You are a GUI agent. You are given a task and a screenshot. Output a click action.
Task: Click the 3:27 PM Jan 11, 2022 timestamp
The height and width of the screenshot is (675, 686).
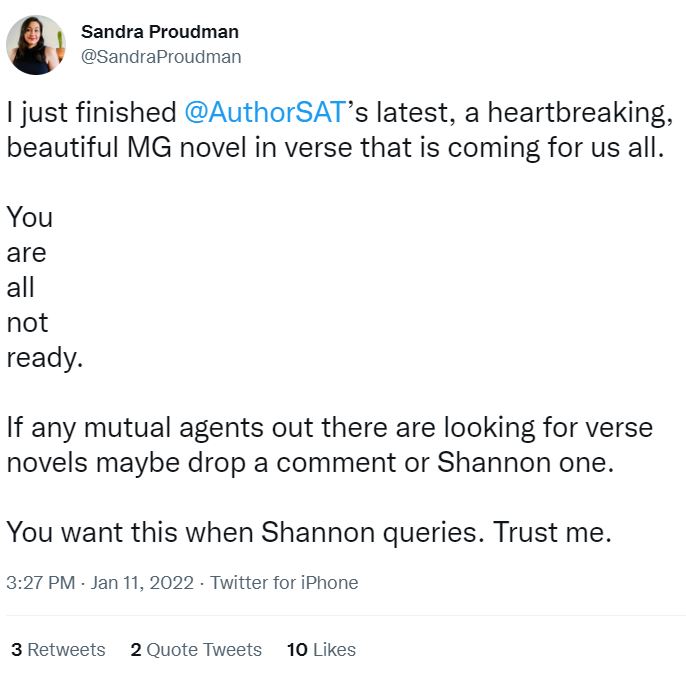pyautogui.click(x=100, y=582)
